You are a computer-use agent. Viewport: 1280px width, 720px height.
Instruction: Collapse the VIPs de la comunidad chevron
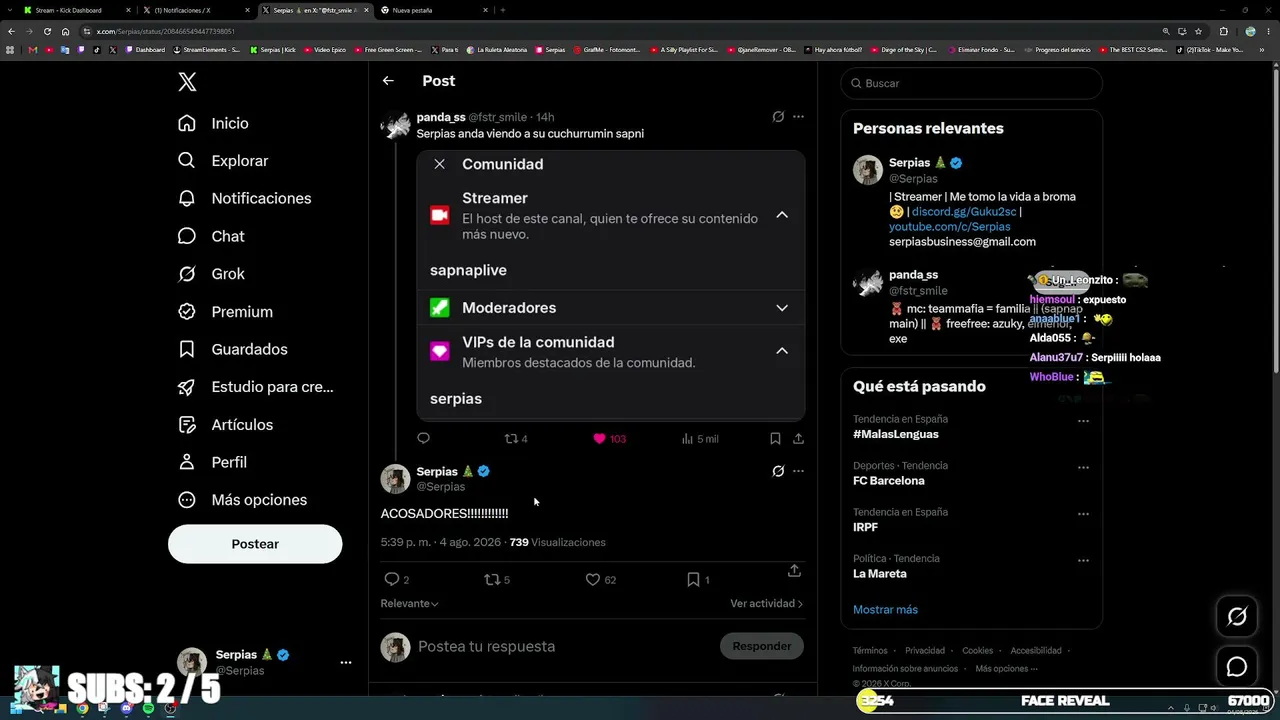click(782, 351)
